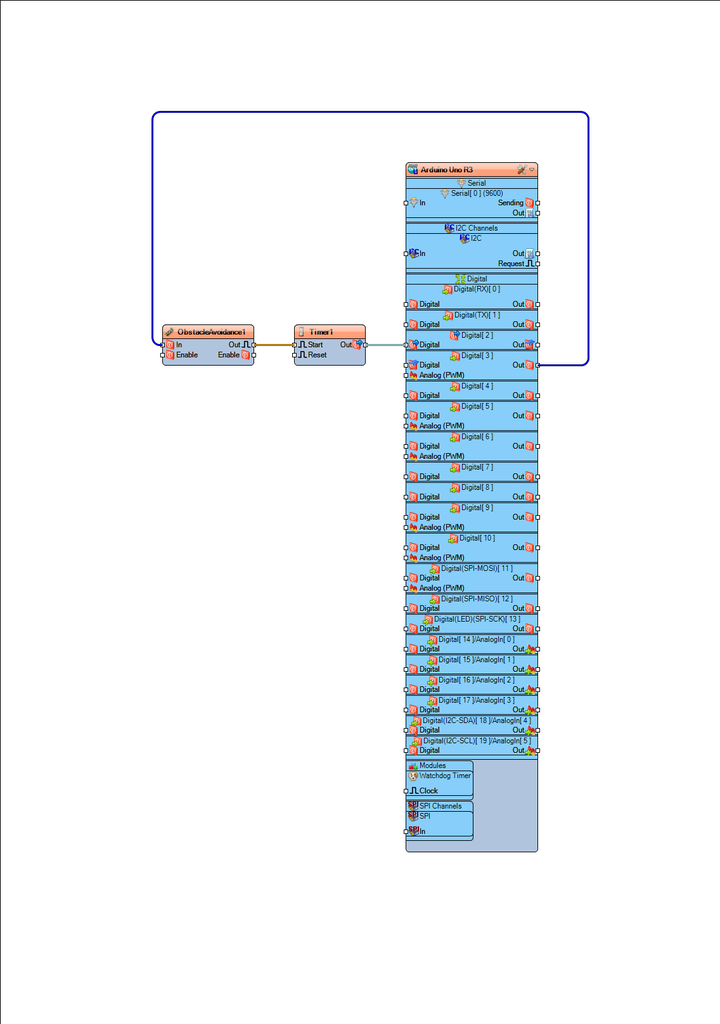Viewport: 720px width, 1024px height.
Task: Click the SPI Channels section icon
Action: tap(412, 805)
